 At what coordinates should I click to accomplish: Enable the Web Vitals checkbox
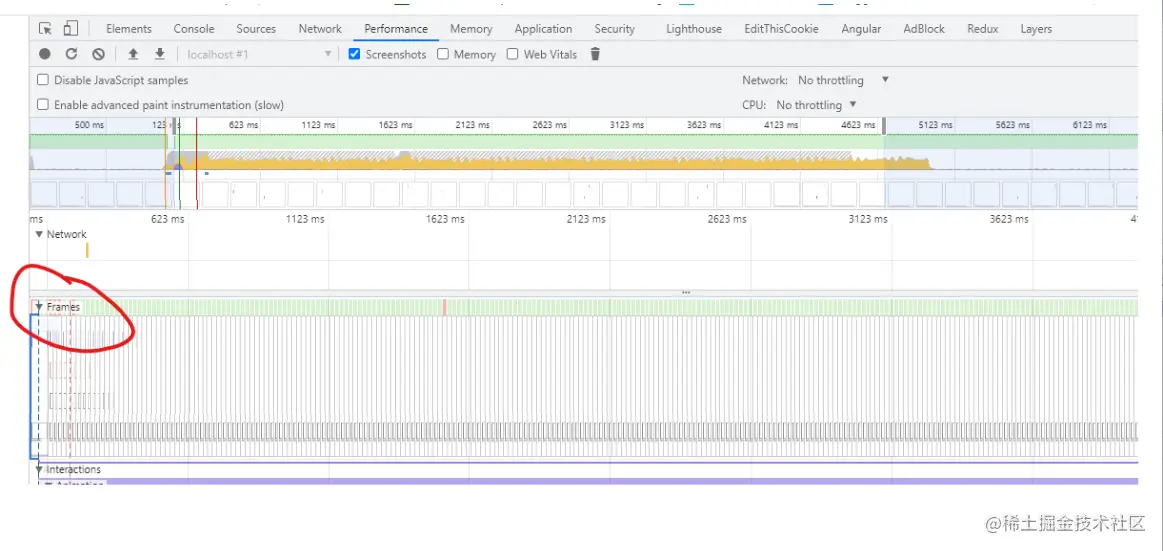pyautogui.click(x=513, y=53)
